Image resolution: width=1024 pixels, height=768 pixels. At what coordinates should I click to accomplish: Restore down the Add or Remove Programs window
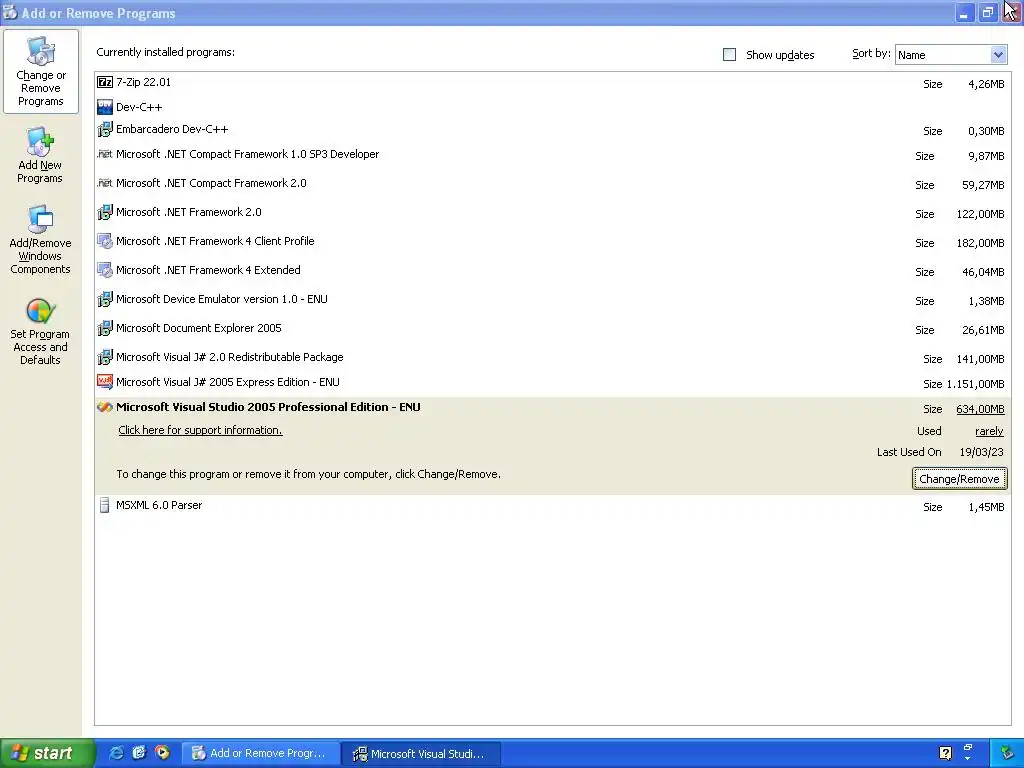pyautogui.click(x=987, y=12)
